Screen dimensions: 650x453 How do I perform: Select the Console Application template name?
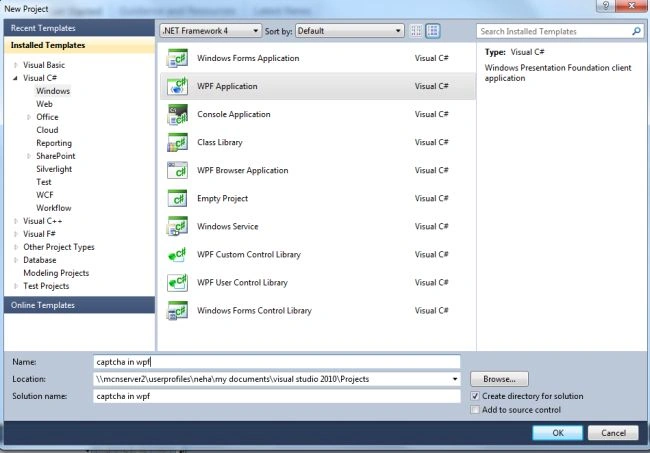tap(234, 114)
